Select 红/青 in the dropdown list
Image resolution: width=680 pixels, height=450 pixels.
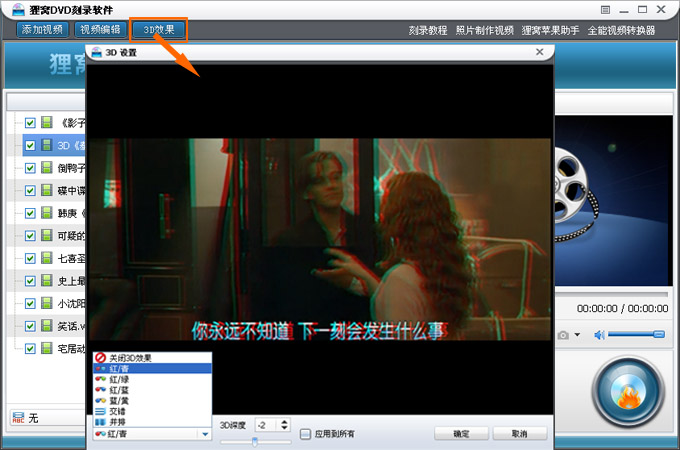tap(152, 368)
